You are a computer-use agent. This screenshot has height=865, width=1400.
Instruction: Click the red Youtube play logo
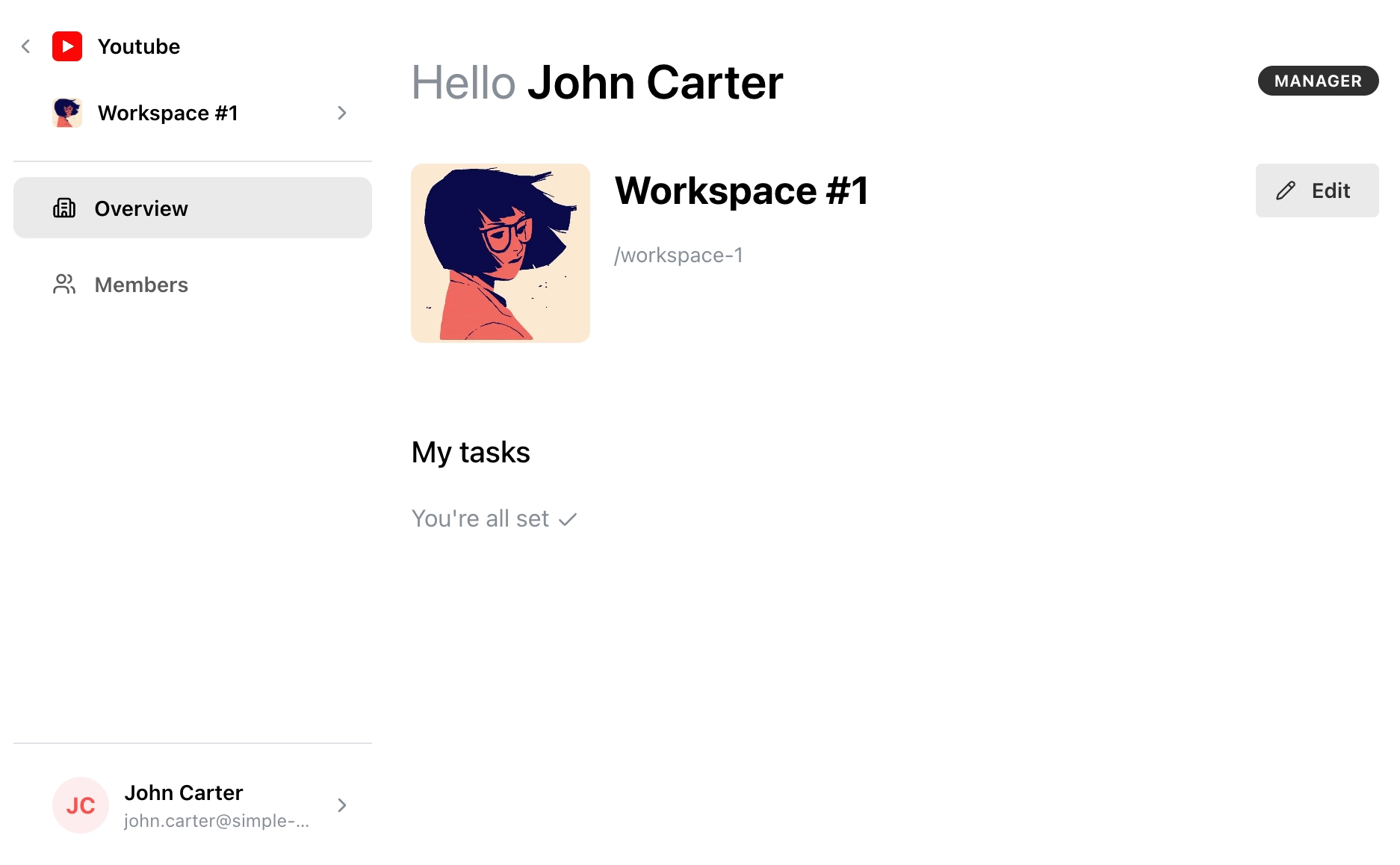pyautogui.click(x=67, y=46)
